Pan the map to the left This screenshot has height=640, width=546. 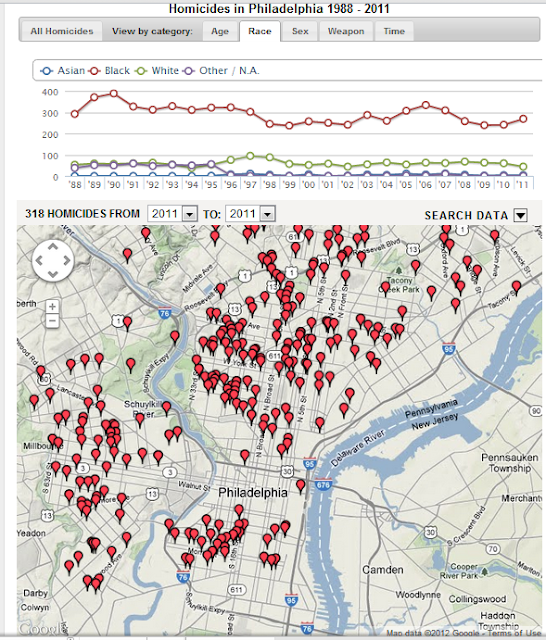pyautogui.click(x=39, y=260)
